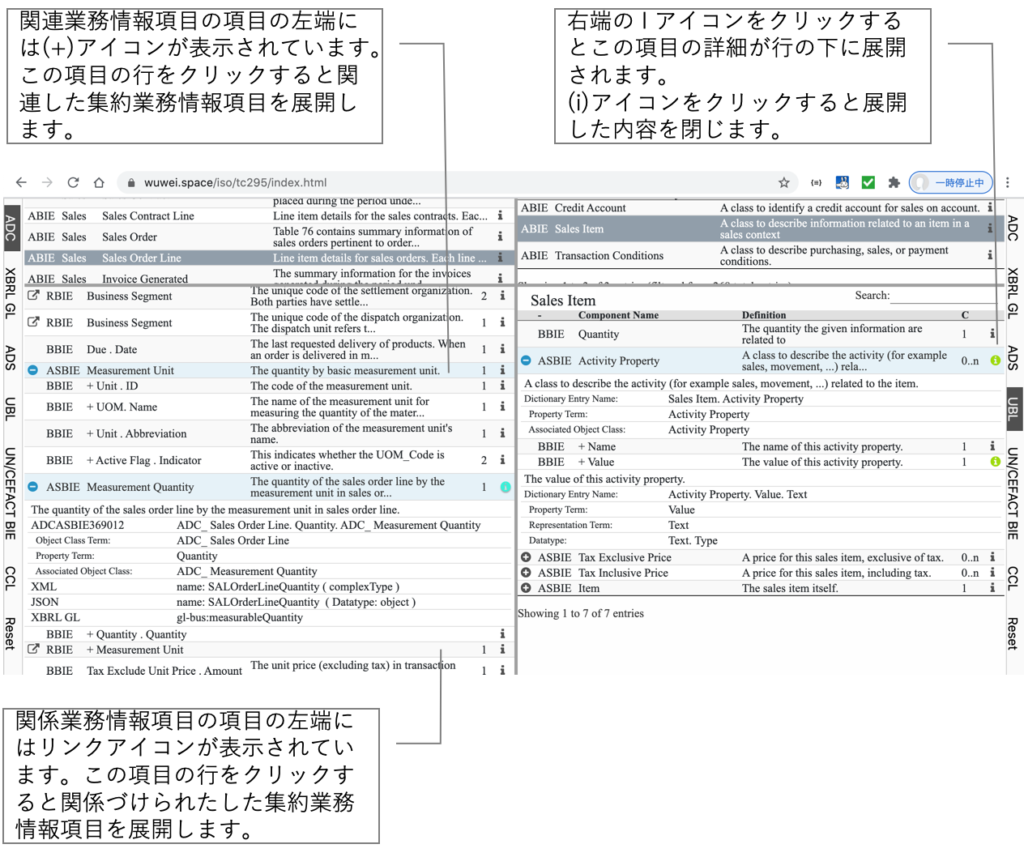Click Reset in the right sidebar
This screenshot has height=857, width=1024.
[x=1012, y=634]
